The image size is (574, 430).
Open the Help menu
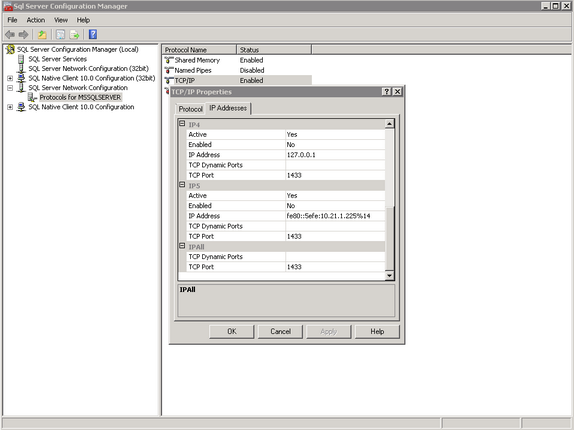coord(83,20)
